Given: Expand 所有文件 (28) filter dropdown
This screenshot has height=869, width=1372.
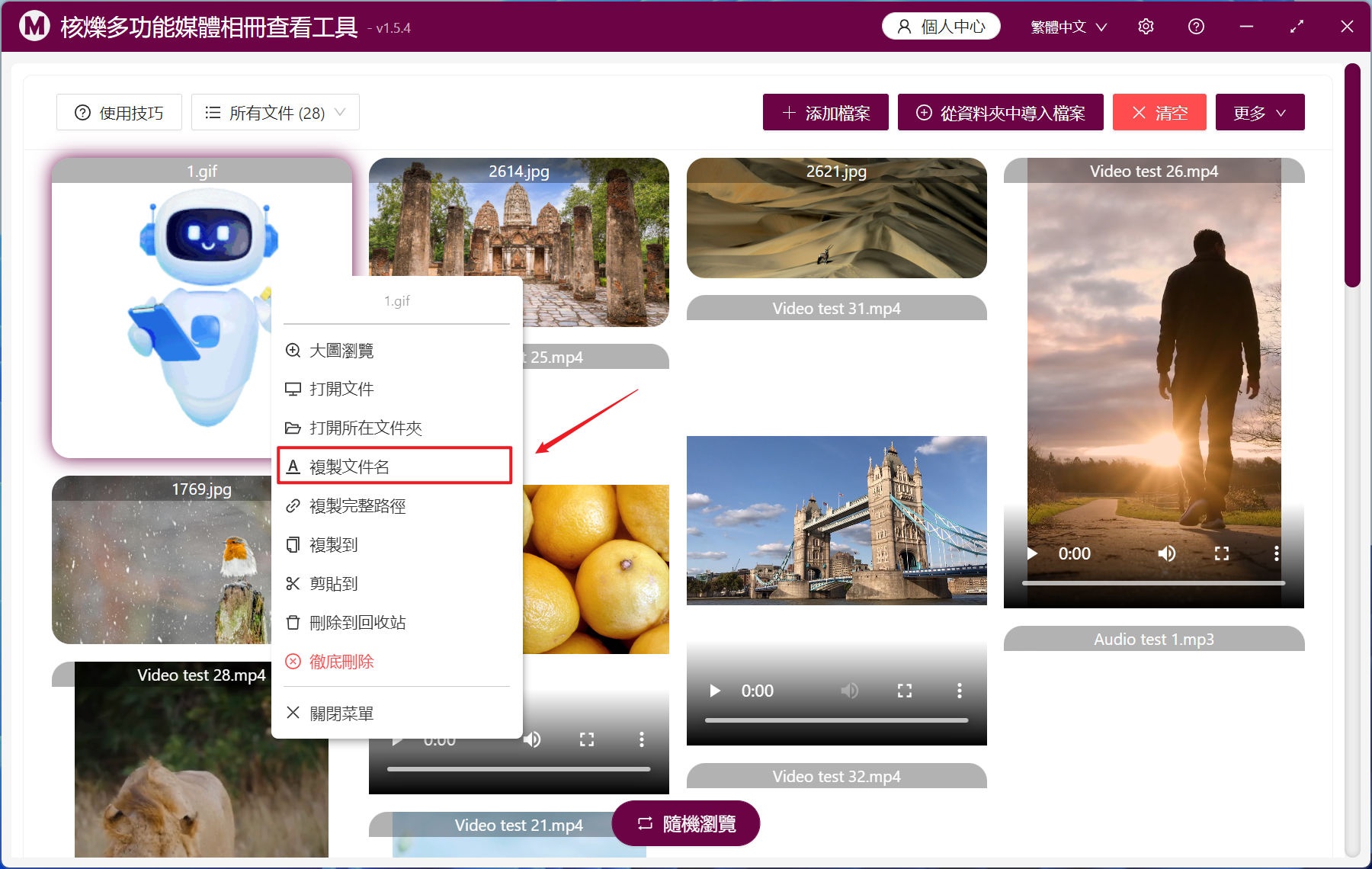Looking at the screenshot, I should click(275, 113).
